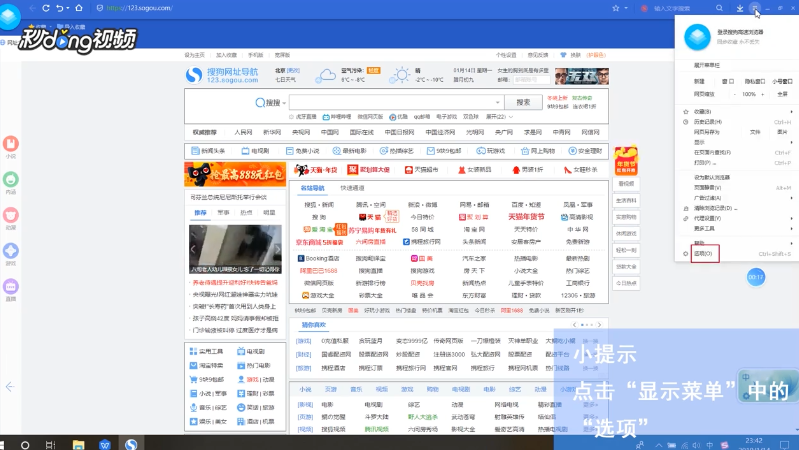This screenshot has height=450, width=799.
Task: Open the undo icon dropdown arrow
Action: tap(67, 8)
